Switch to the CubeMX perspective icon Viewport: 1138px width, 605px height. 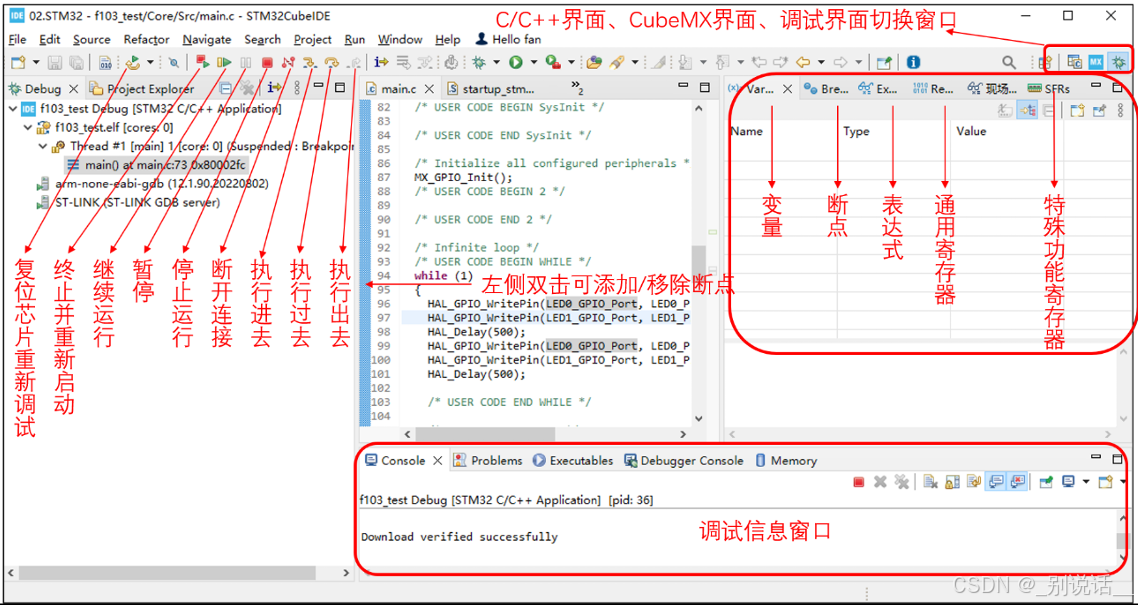(x=1096, y=62)
